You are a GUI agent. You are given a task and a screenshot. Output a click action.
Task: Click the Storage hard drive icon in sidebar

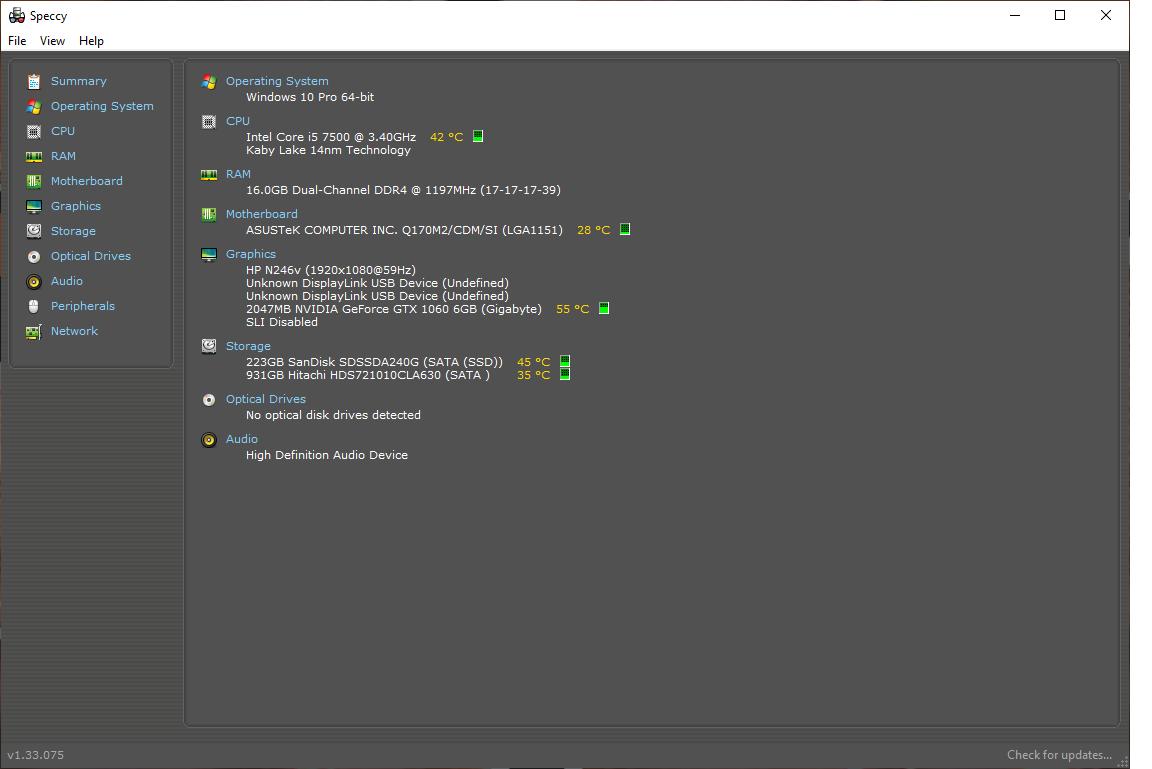pos(34,231)
